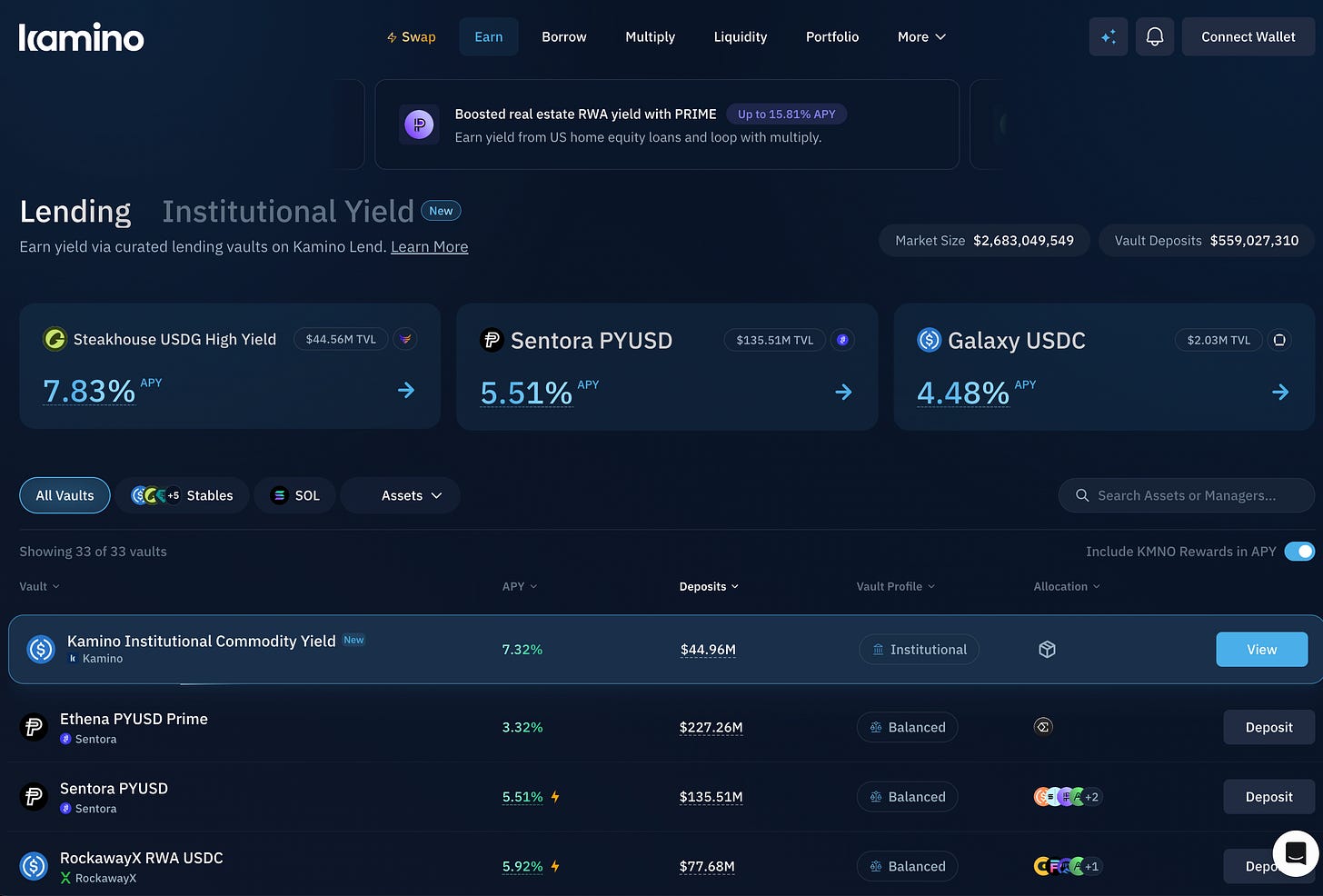Screen dimensions: 1323x896
Task: Open the Assets filter dropdown
Action: click(401, 495)
